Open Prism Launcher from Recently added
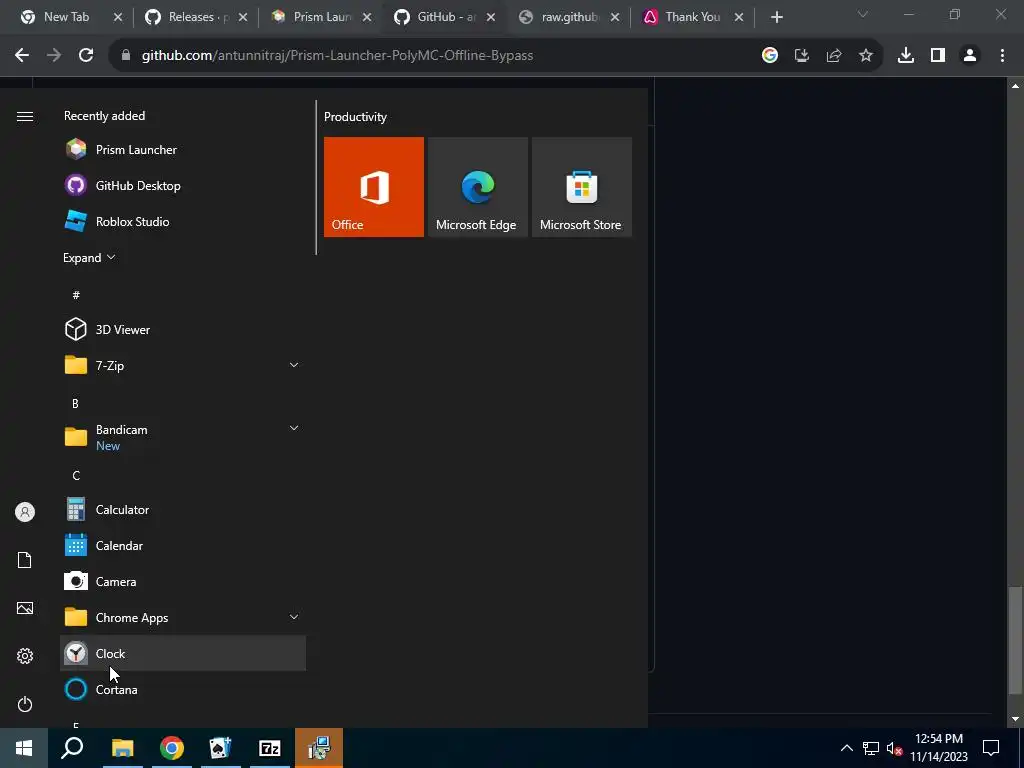 coord(183,150)
